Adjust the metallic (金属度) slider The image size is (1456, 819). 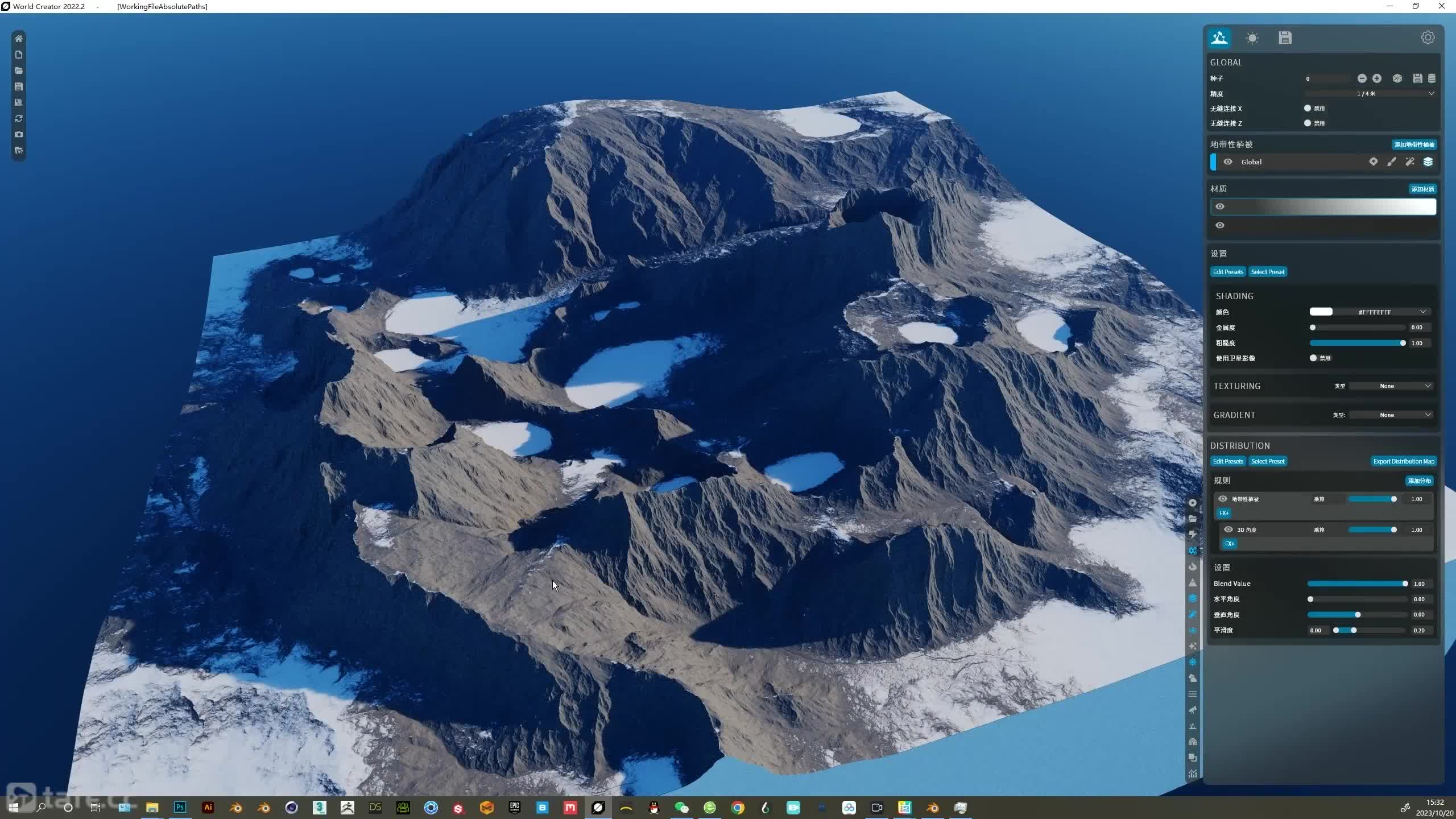[1357, 328]
